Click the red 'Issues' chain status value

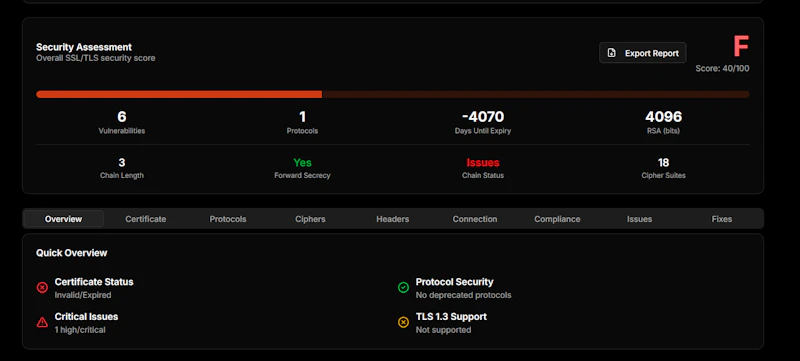pos(483,163)
